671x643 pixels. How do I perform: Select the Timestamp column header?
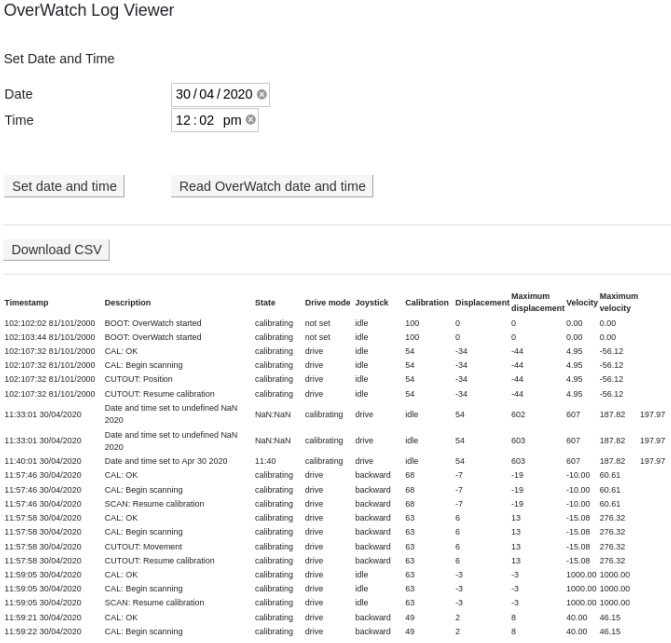click(27, 302)
